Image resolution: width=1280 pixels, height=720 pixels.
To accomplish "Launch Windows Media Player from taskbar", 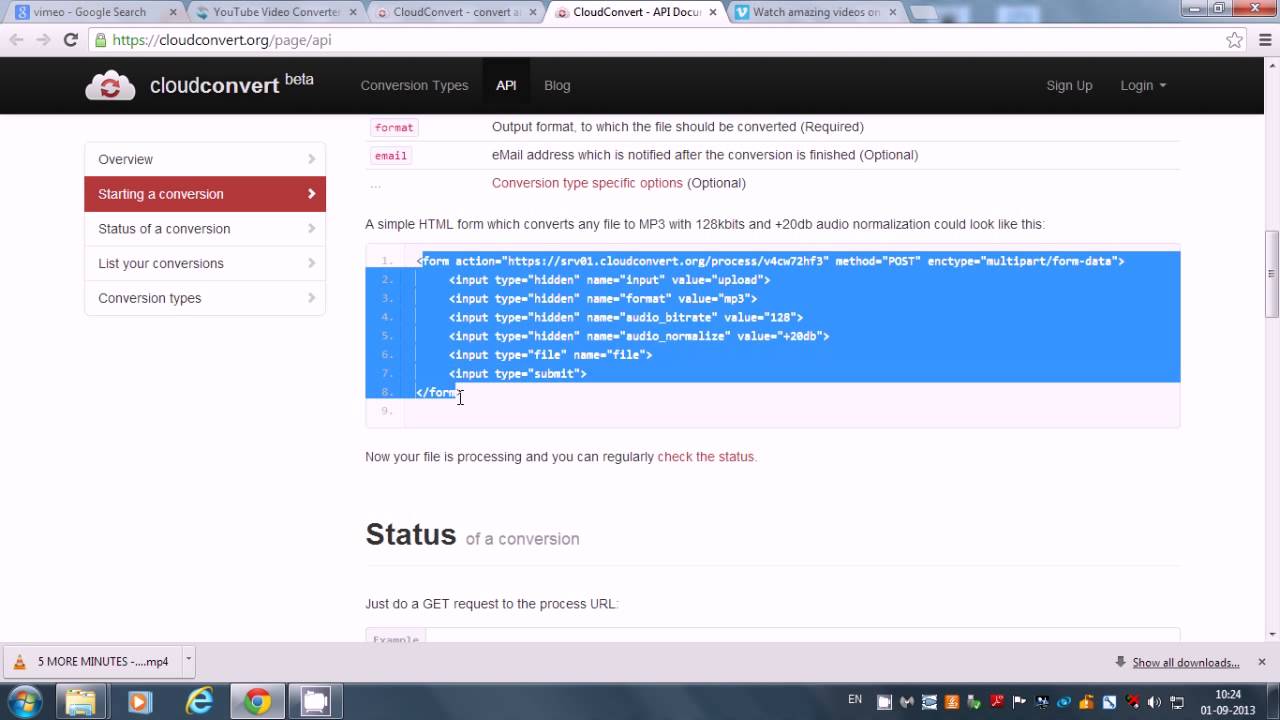I will tap(139, 702).
